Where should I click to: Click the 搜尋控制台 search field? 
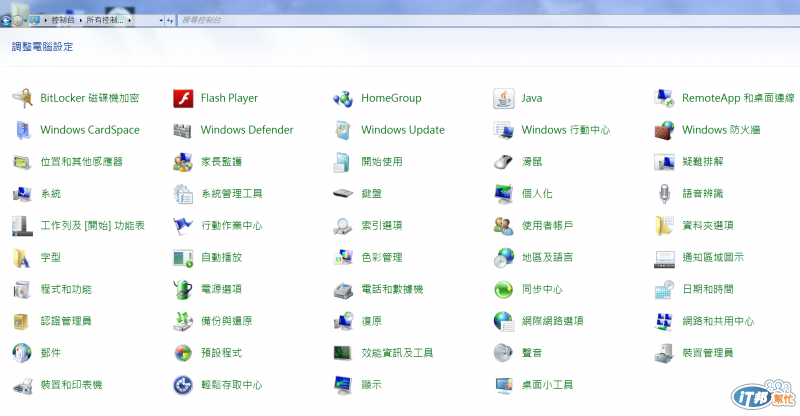[x=489, y=20]
